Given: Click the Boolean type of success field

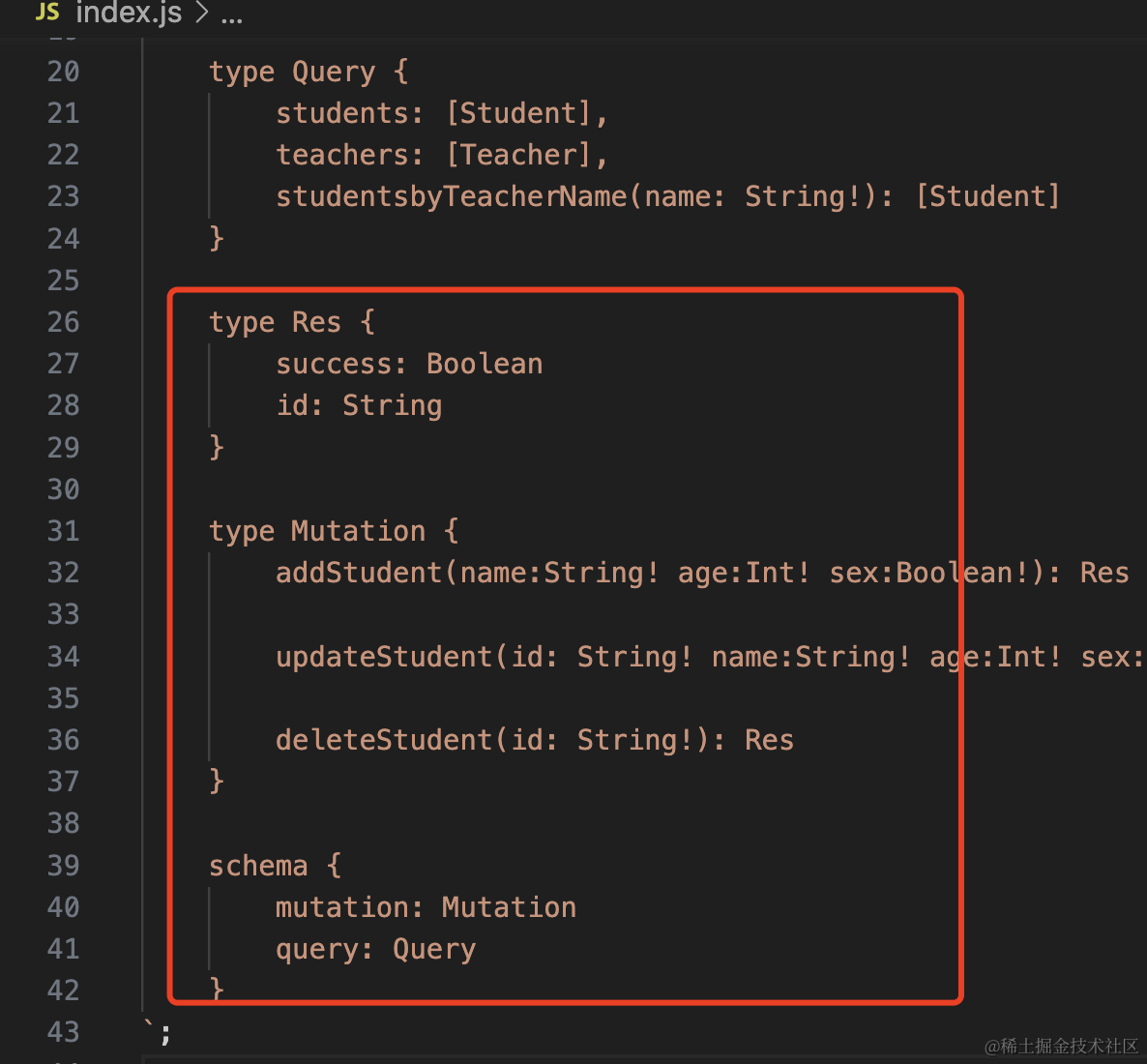Looking at the screenshot, I should pos(485,364).
